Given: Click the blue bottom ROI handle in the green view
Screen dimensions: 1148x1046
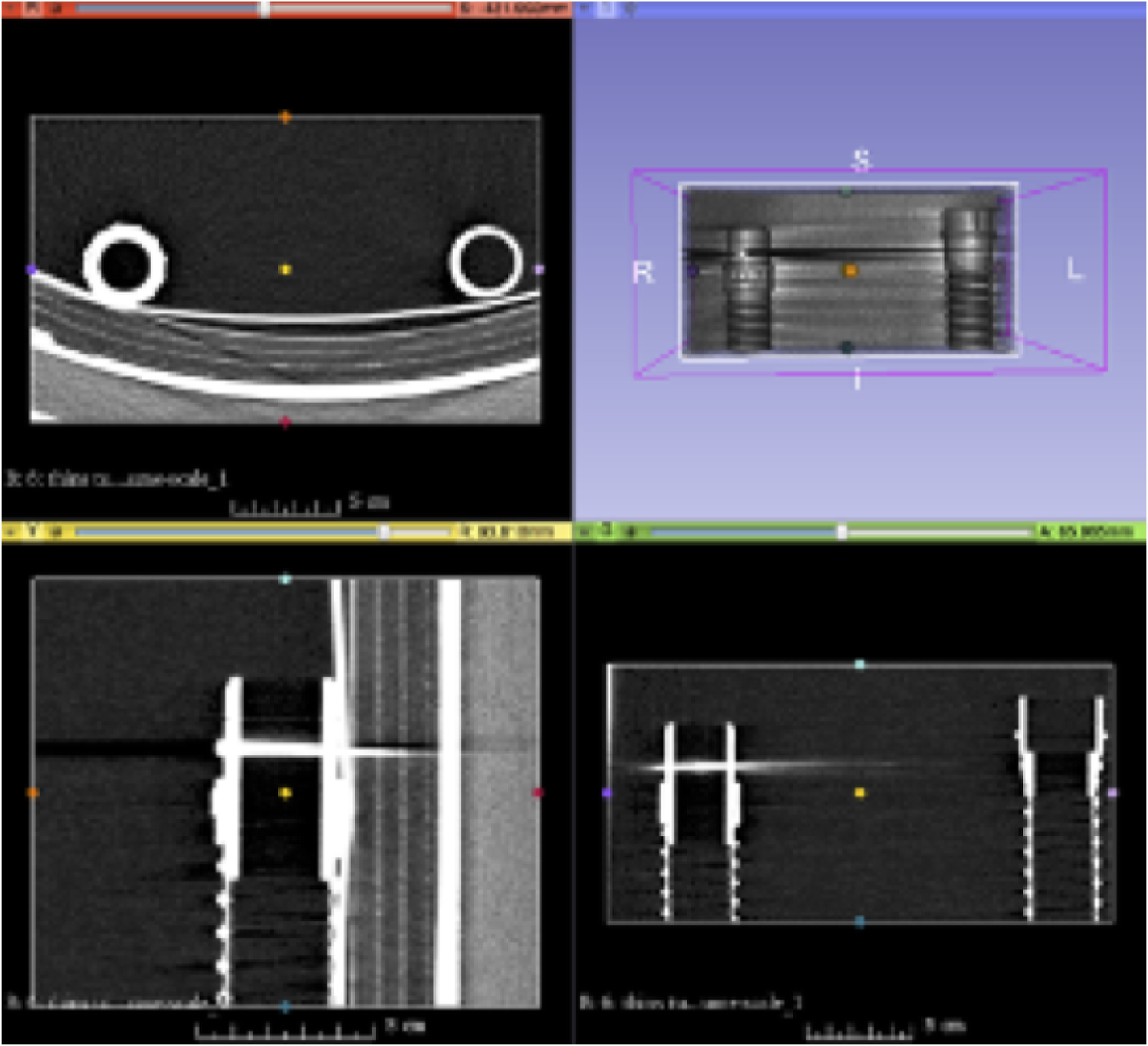Looking at the screenshot, I should point(860,921).
